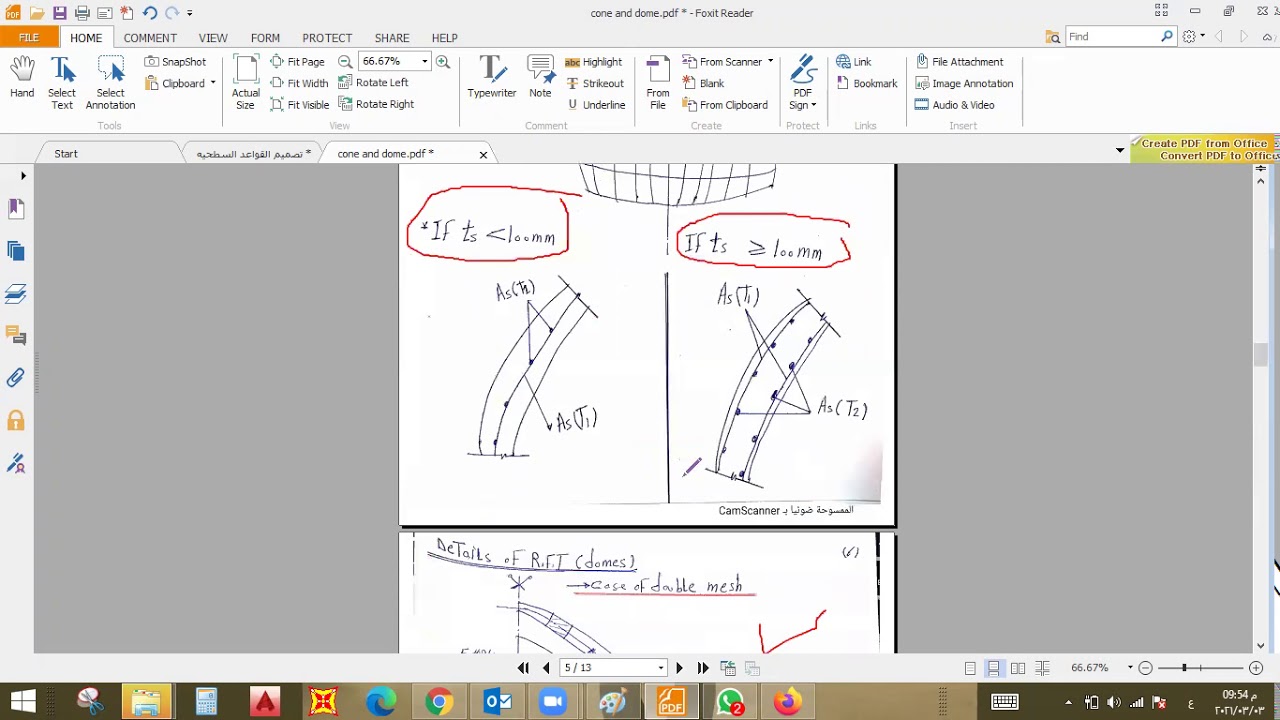Open Google Chrome from the taskbar

pyautogui.click(x=439, y=702)
